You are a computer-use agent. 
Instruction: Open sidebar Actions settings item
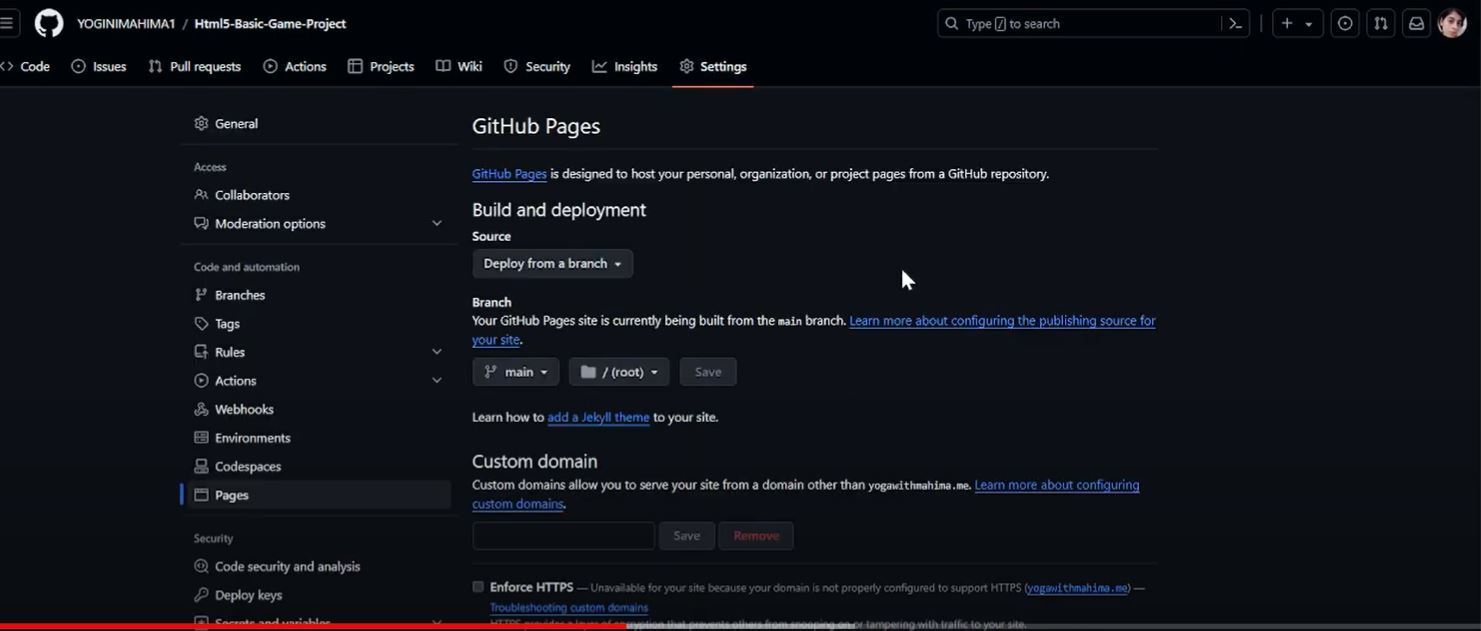pyautogui.click(x=235, y=381)
